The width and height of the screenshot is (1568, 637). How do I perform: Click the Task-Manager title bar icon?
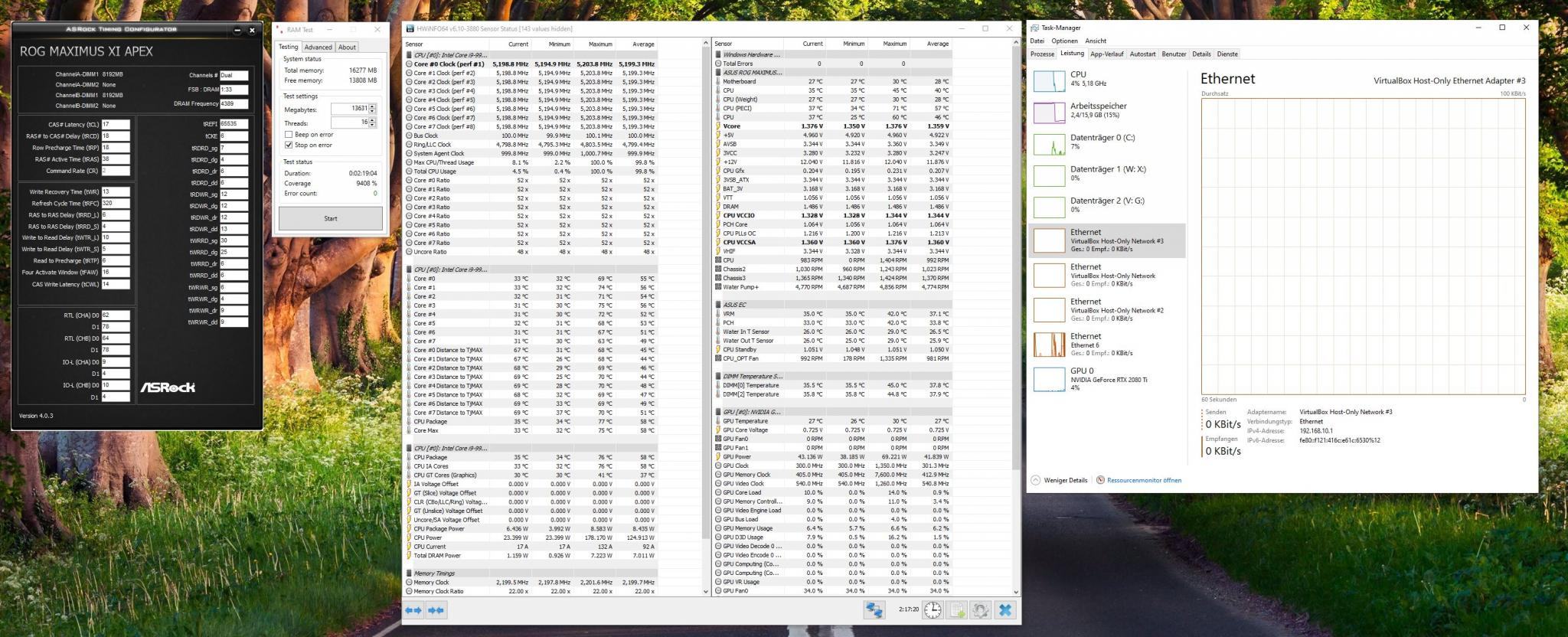point(1035,28)
